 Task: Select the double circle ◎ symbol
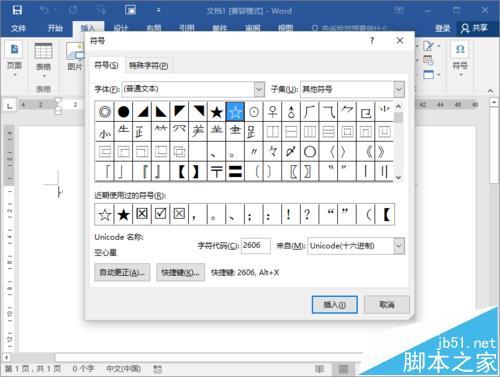tap(105, 112)
